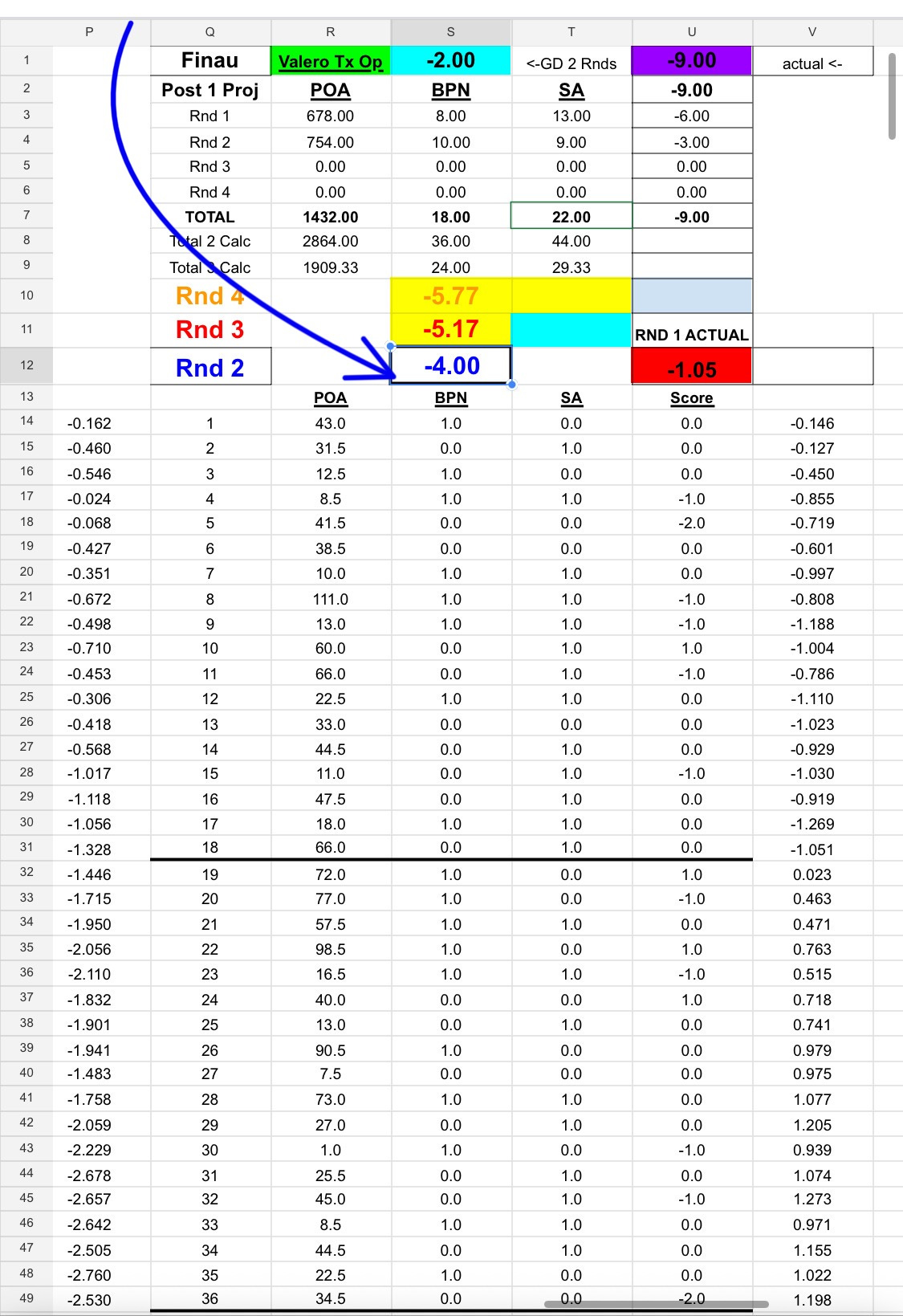The image size is (903, 1316).
Task: Select the '0.023' cell in column V
Action: 812,874
